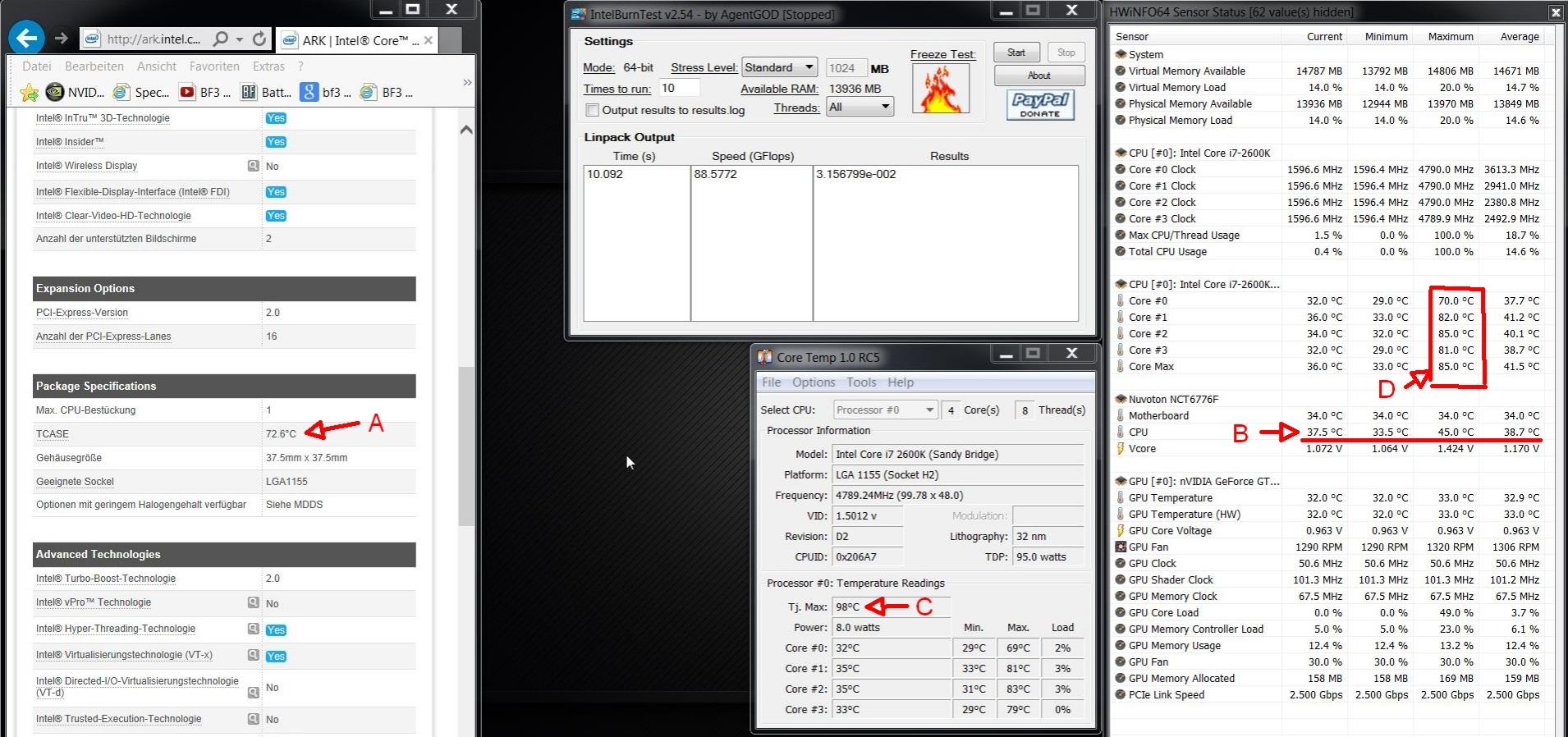Open the Stress Level dropdown
This screenshot has height=737, width=1568.
pos(779,67)
